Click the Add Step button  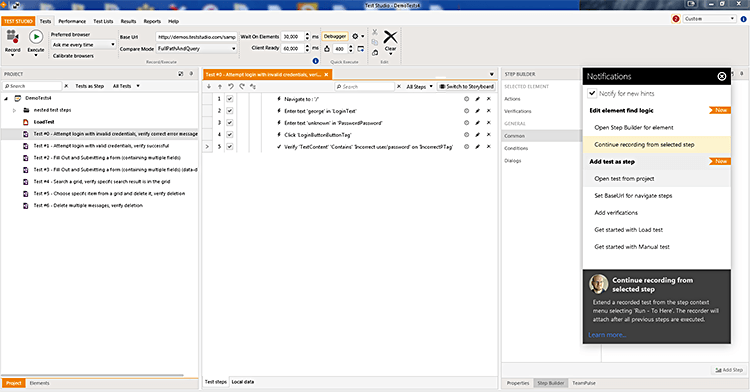click(x=729, y=370)
